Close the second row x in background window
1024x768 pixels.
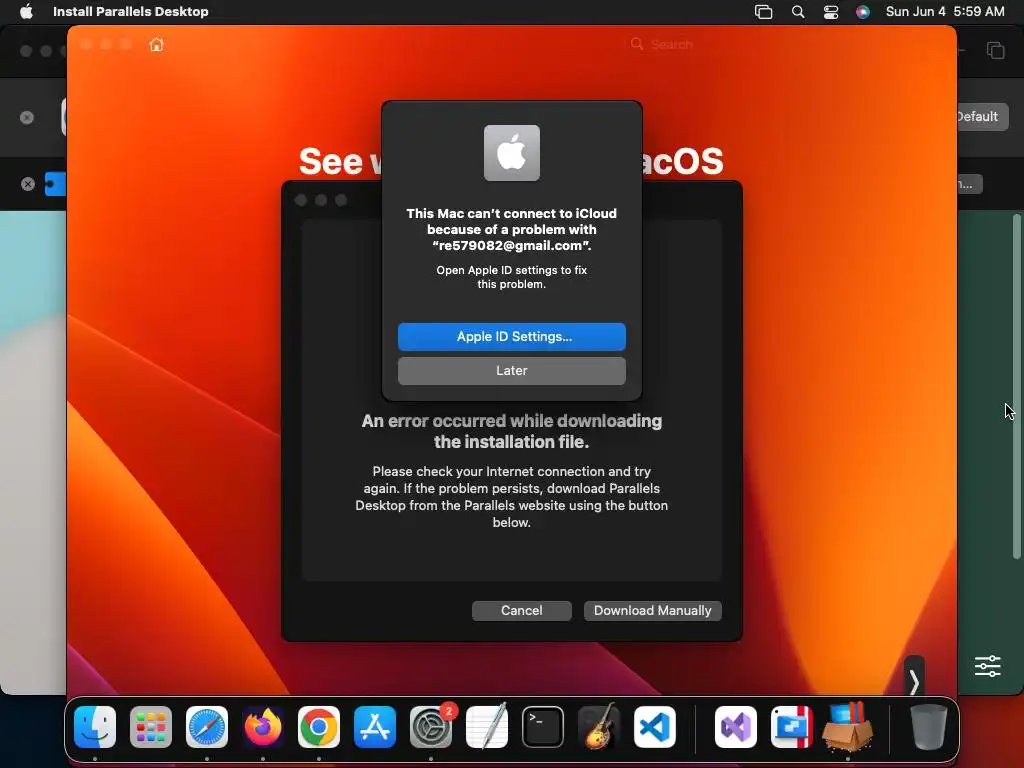click(27, 184)
